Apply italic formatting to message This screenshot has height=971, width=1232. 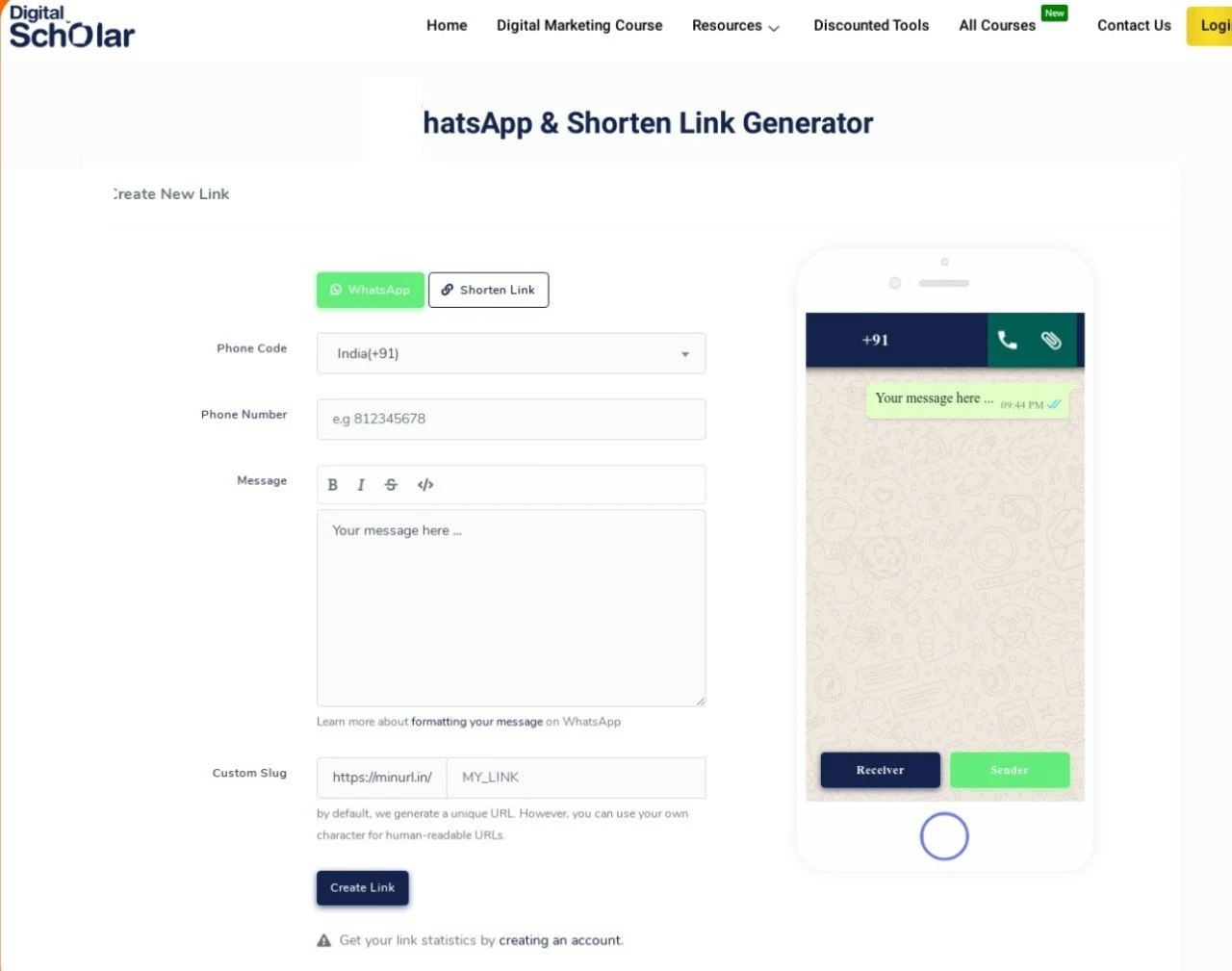[x=361, y=485]
